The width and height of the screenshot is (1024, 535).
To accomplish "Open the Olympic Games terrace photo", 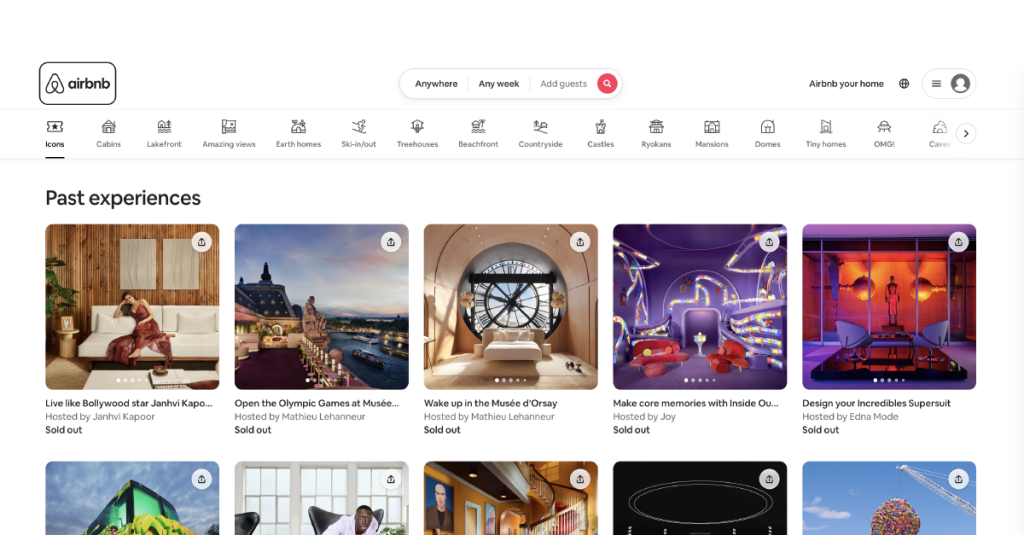I will [321, 307].
